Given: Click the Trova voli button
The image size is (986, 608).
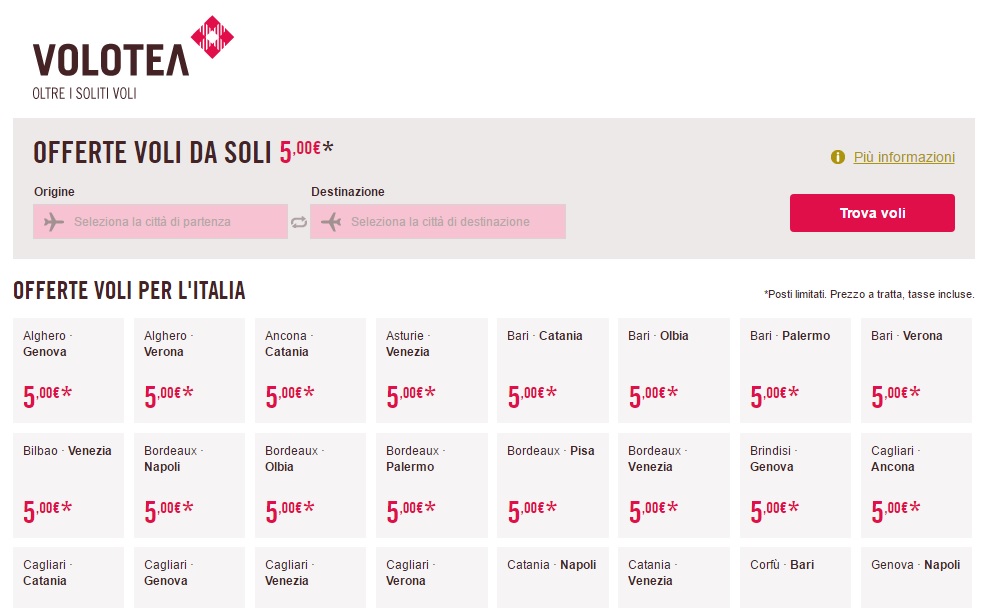Looking at the screenshot, I should point(872,213).
